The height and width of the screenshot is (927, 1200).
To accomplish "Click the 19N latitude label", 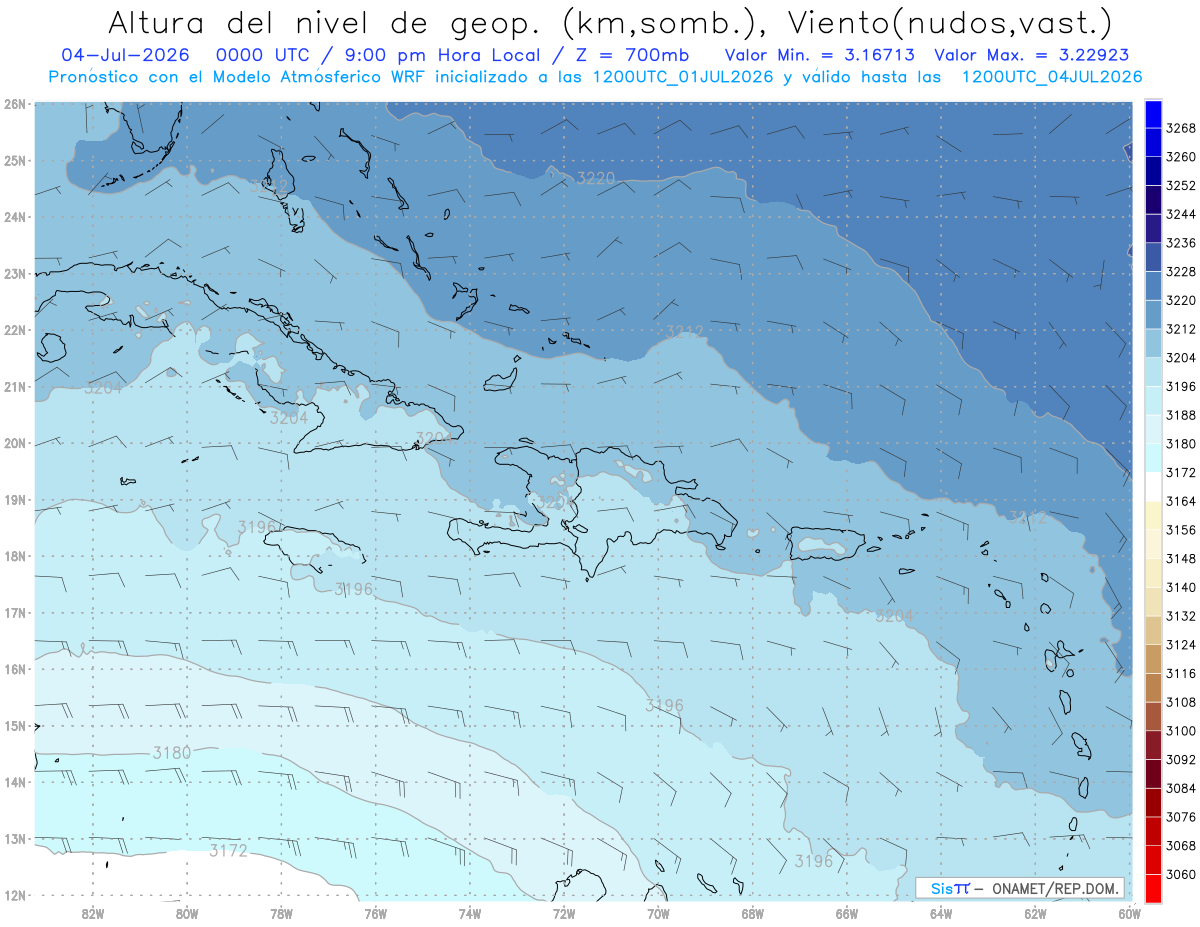I will tap(15, 500).
